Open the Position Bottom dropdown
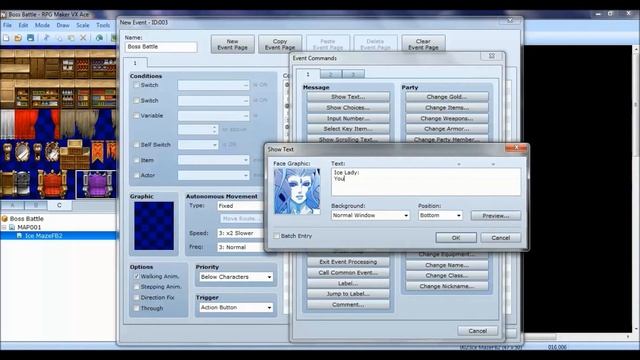The height and width of the screenshot is (360, 640). click(x=440, y=215)
